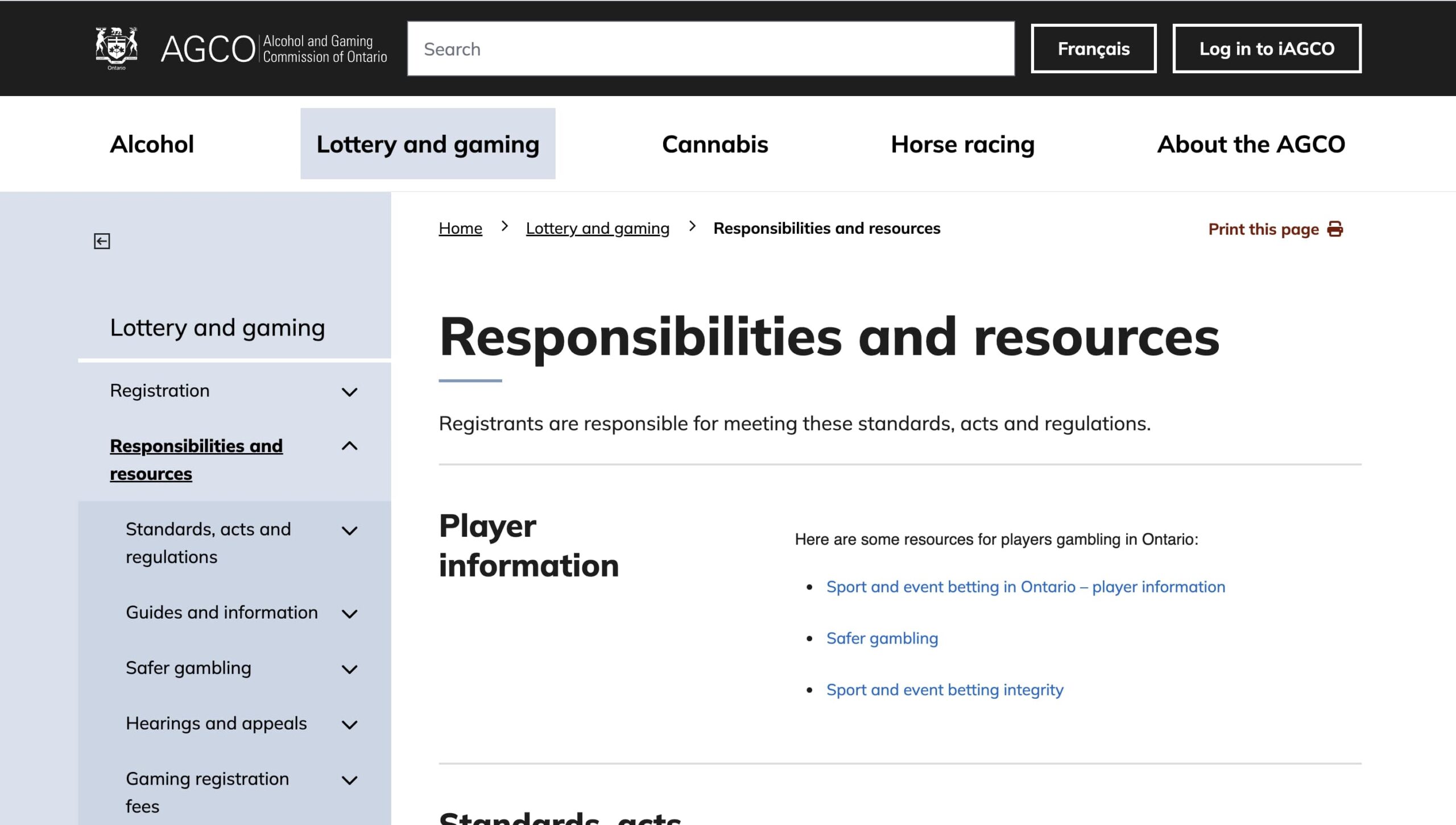Image resolution: width=1456 pixels, height=825 pixels.
Task: Switch to the Cannabis section
Action: pos(715,144)
